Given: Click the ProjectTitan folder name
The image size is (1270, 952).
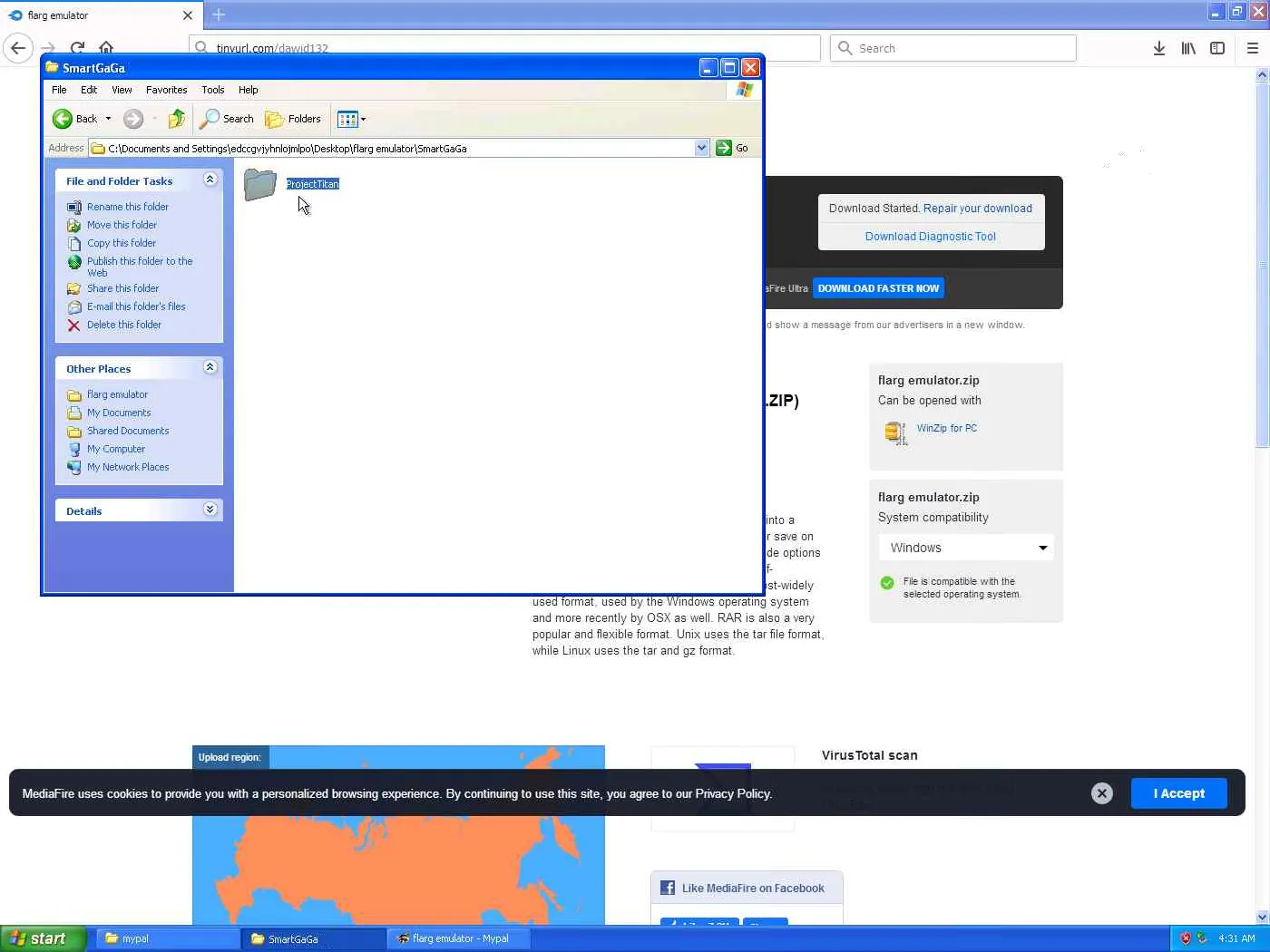Looking at the screenshot, I should point(312,184).
